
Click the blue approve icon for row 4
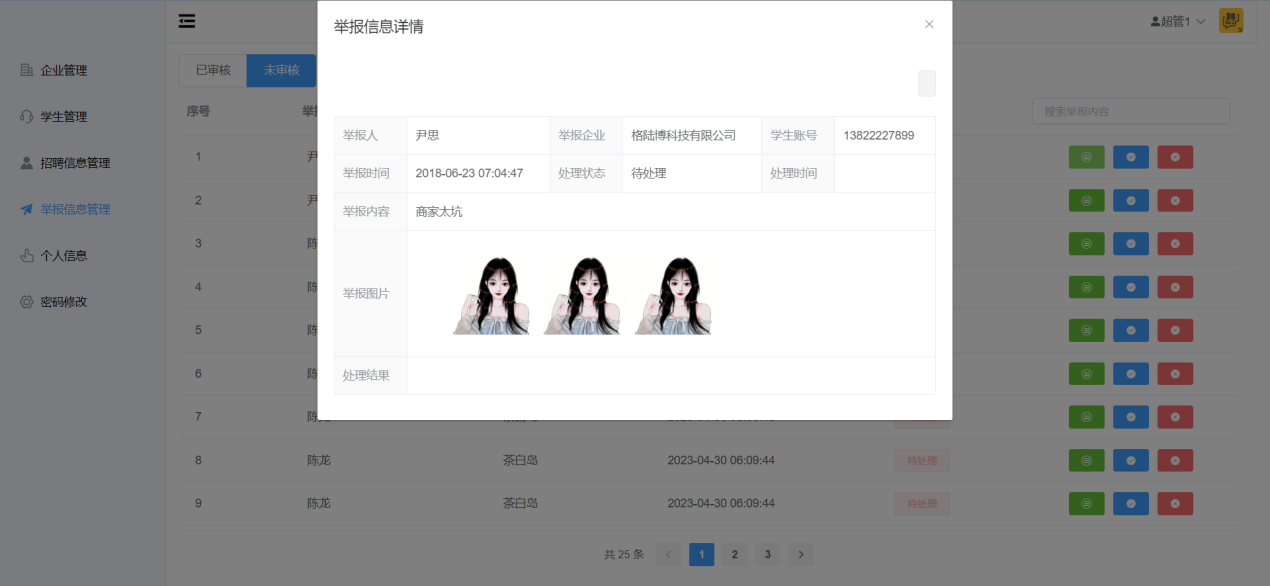1131,287
